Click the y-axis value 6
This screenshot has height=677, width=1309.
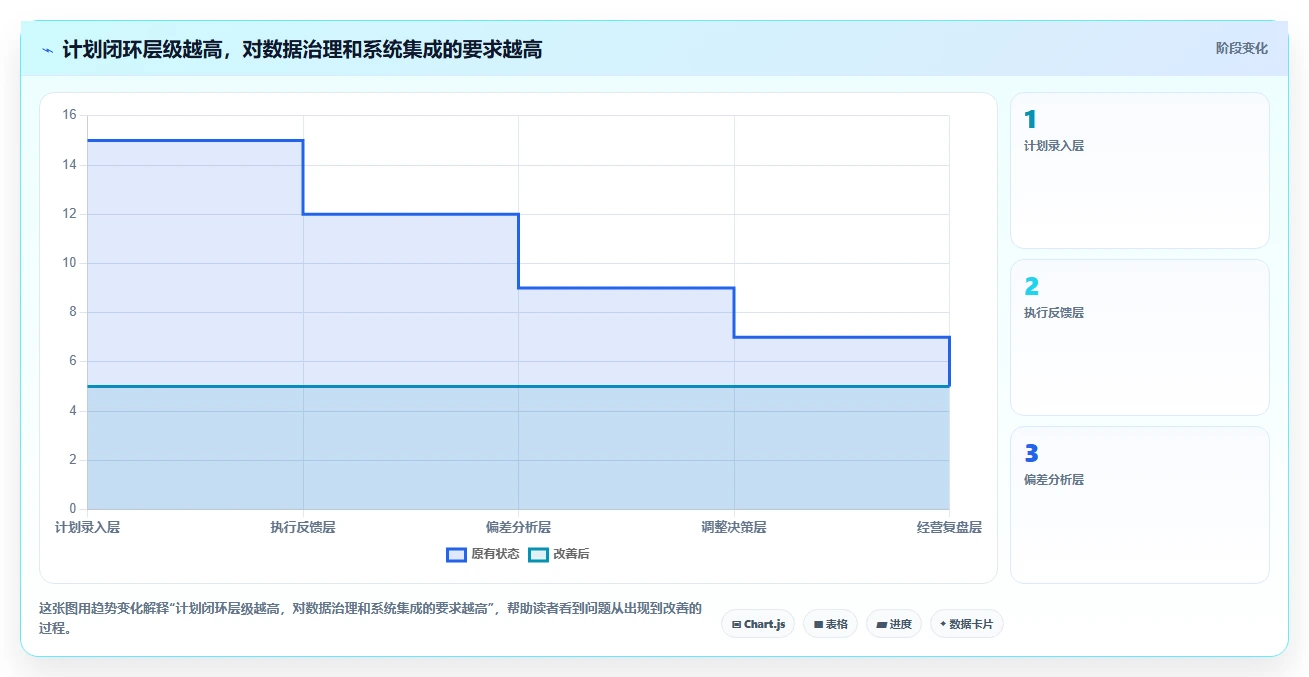[x=72, y=361]
